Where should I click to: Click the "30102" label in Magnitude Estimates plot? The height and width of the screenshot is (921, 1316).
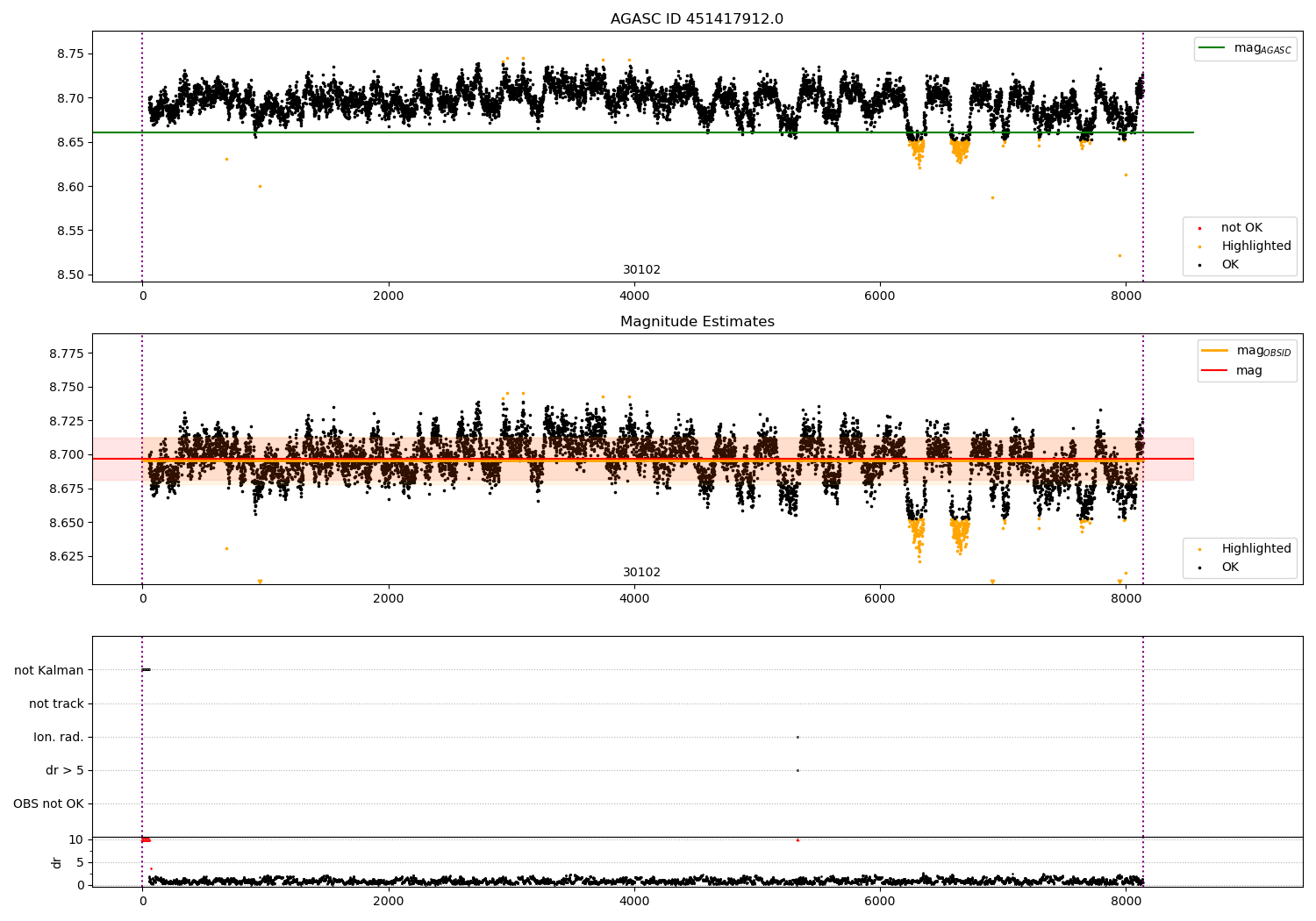click(641, 573)
